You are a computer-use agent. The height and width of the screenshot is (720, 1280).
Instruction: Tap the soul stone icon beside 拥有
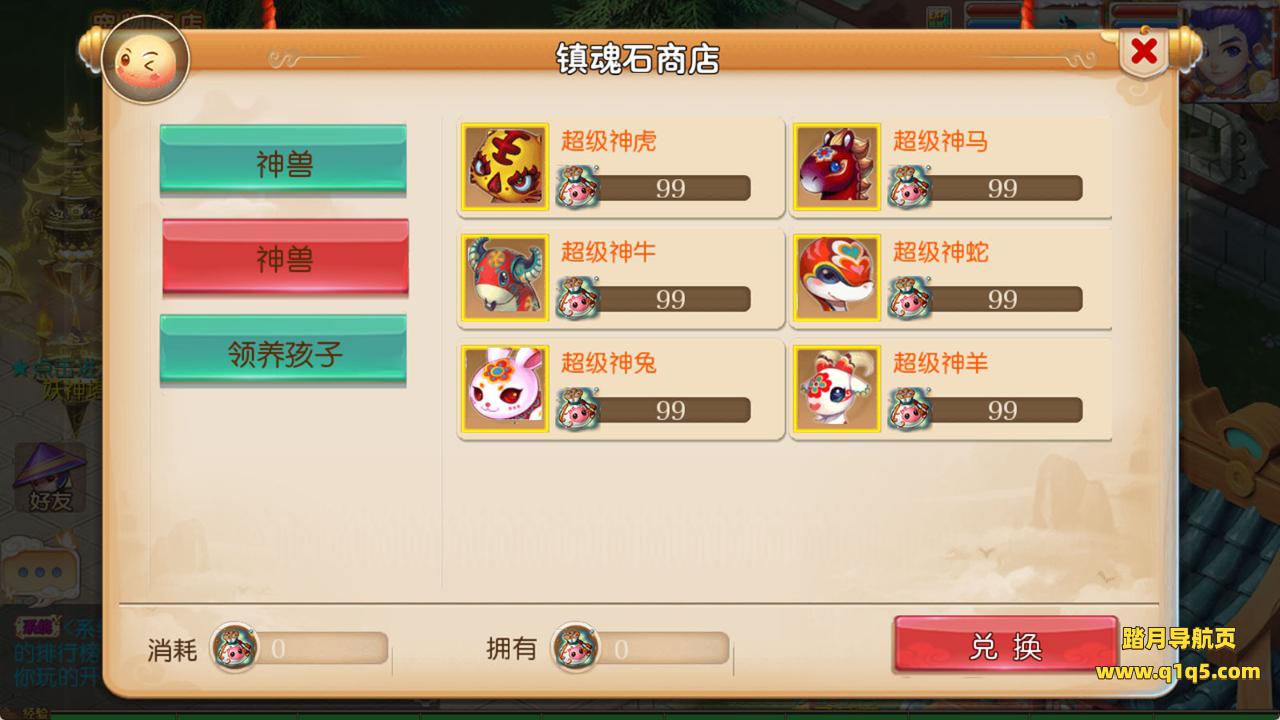pyautogui.click(x=576, y=647)
